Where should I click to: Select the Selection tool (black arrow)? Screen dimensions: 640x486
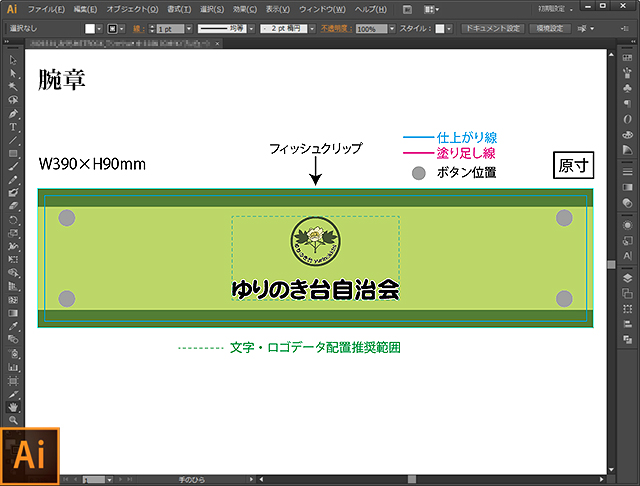(13, 60)
